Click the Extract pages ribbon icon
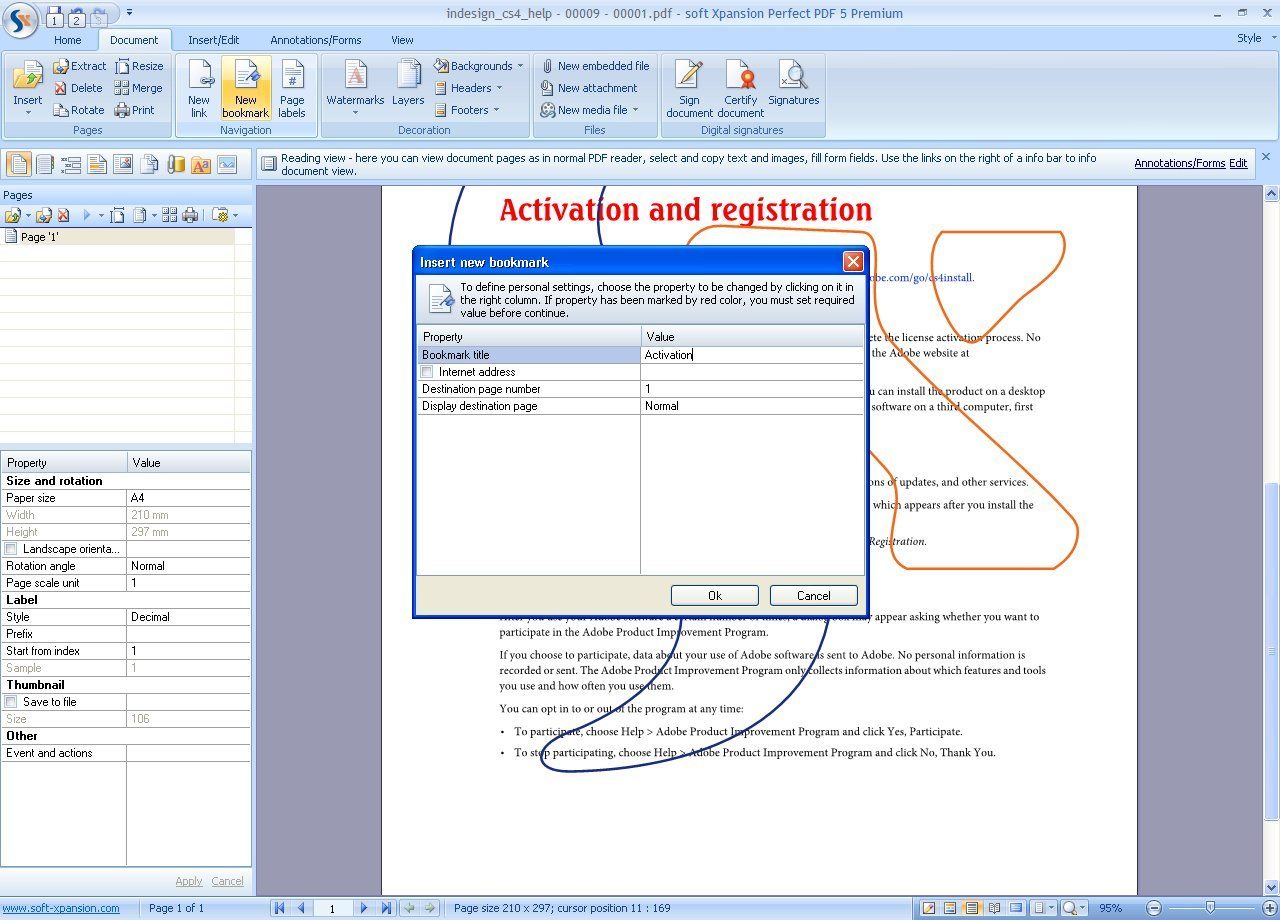 coord(61,66)
